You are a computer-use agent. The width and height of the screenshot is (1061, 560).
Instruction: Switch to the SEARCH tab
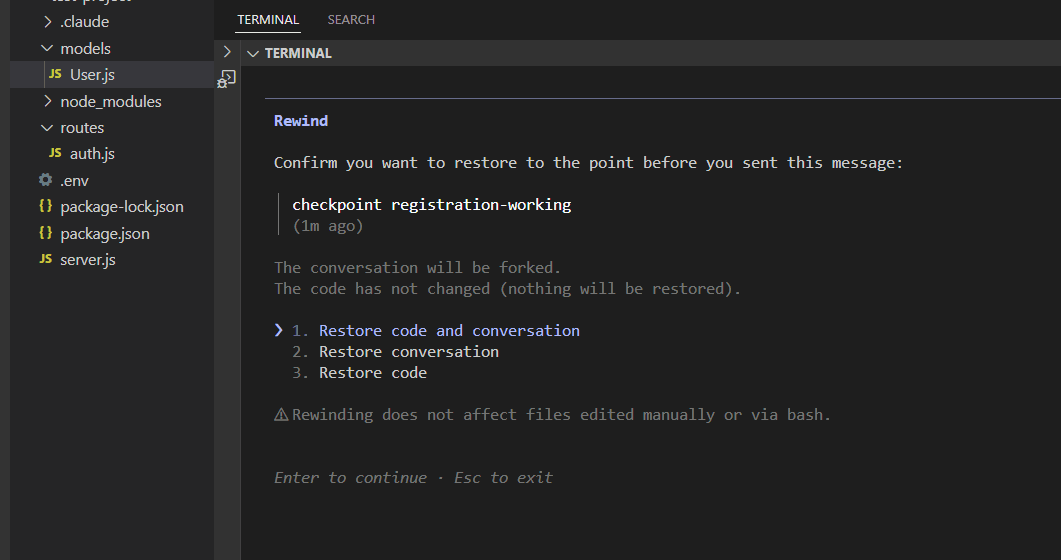[x=351, y=20]
